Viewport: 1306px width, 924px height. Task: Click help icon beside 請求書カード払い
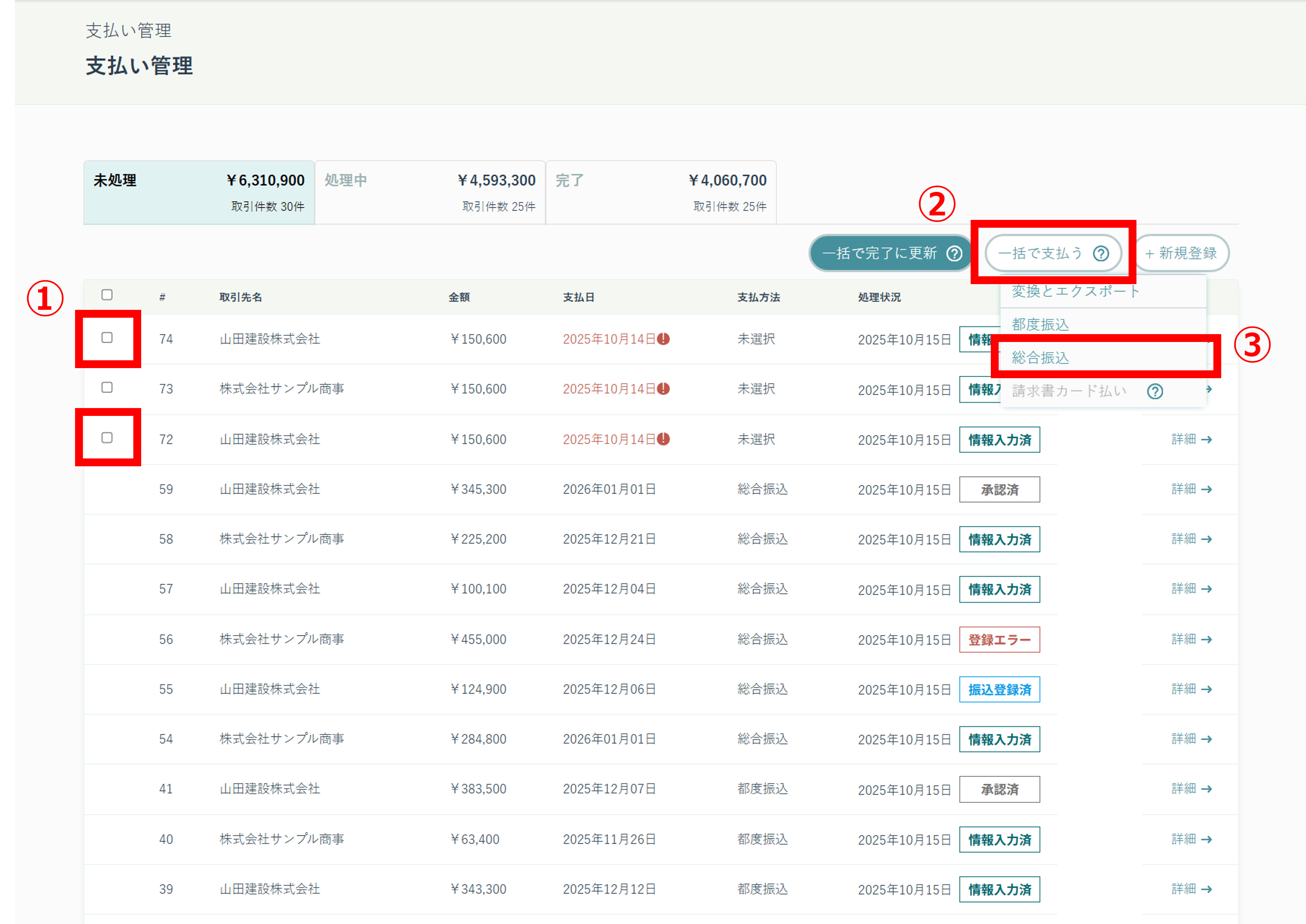(x=1155, y=392)
